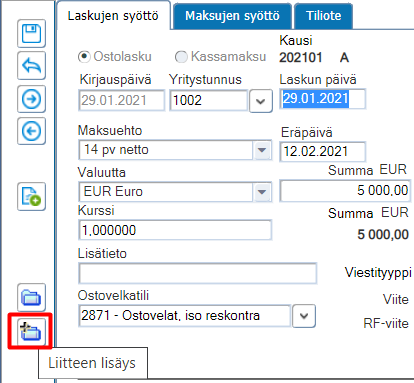The height and width of the screenshot is (383, 414).
Task: Expand the Maksuehto dropdown
Action: coord(262,150)
